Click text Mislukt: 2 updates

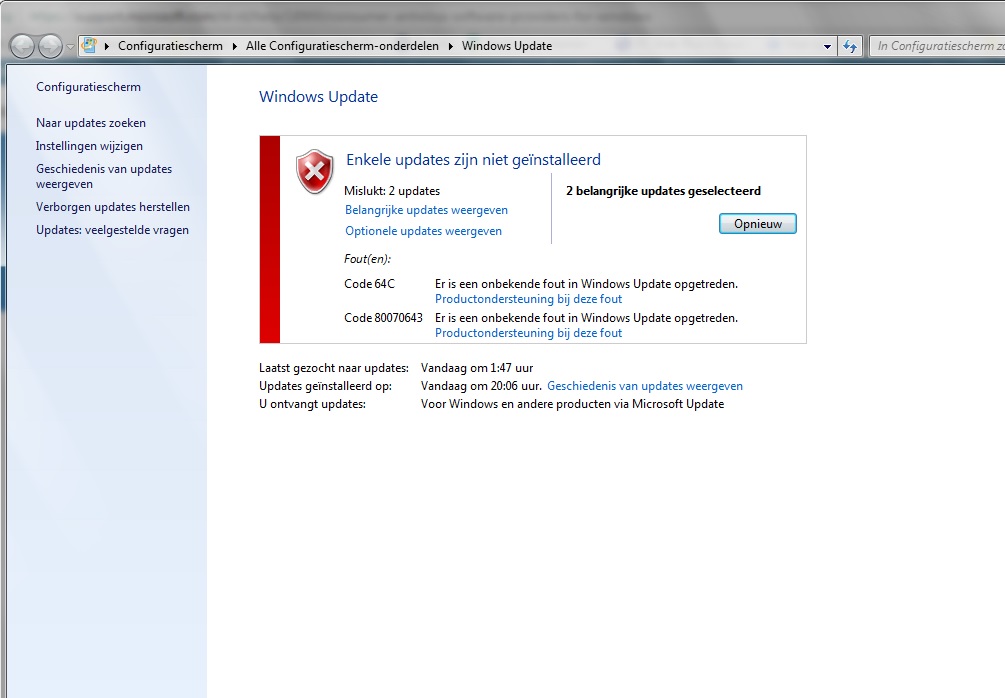click(392, 190)
